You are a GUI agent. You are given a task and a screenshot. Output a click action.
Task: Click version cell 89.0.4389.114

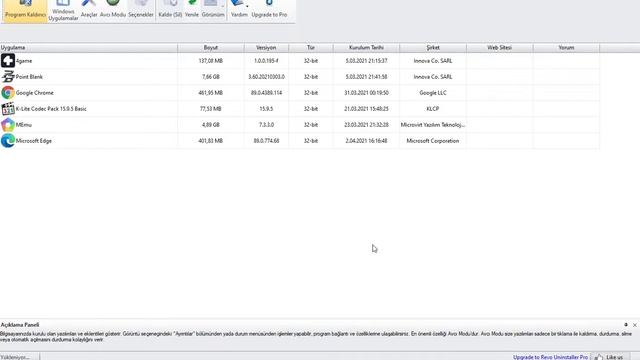click(x=266, y=93)
